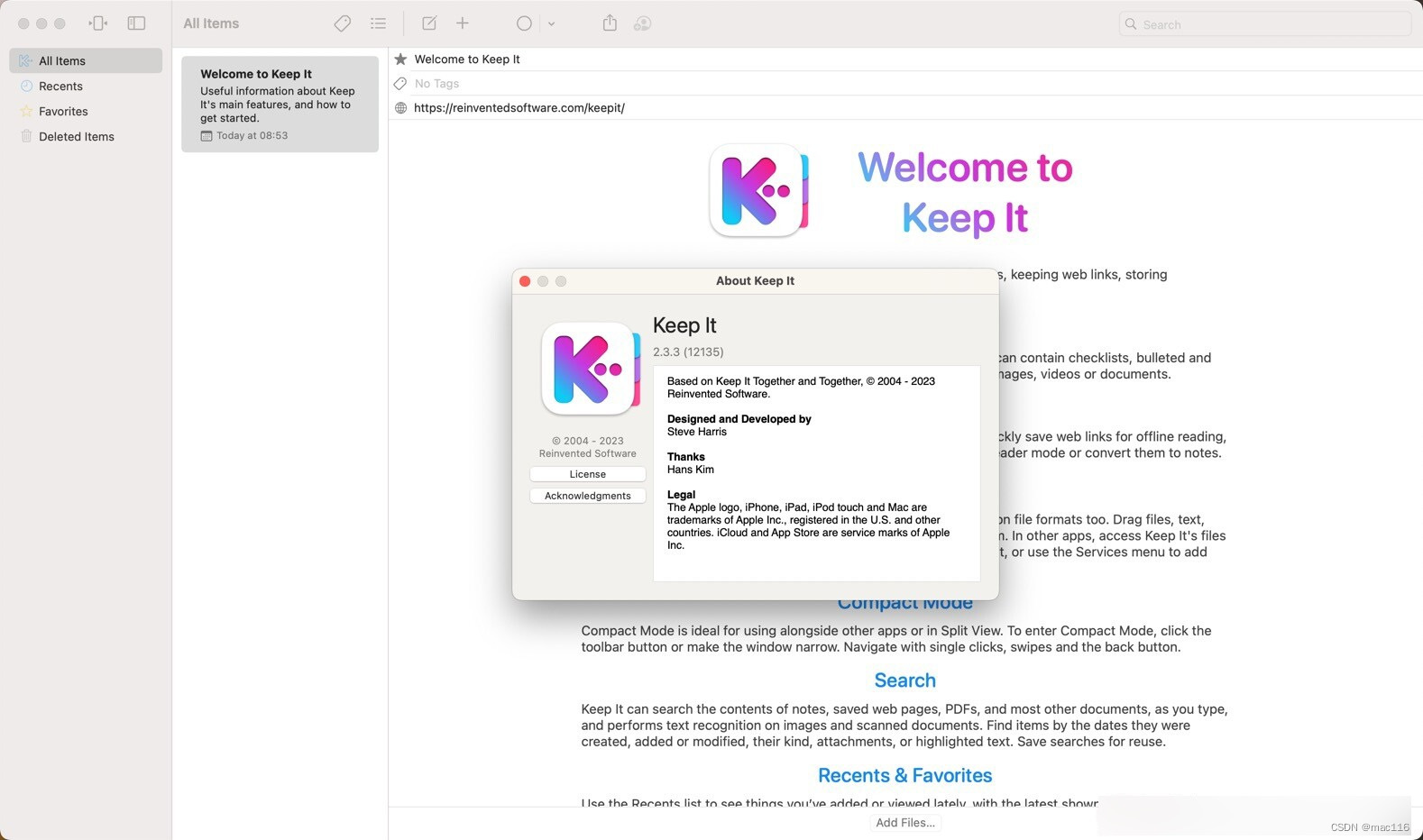Click the Acknowledgments button in About window
Viewport: 1423px width, 840px height.
(x=588, y=496)
